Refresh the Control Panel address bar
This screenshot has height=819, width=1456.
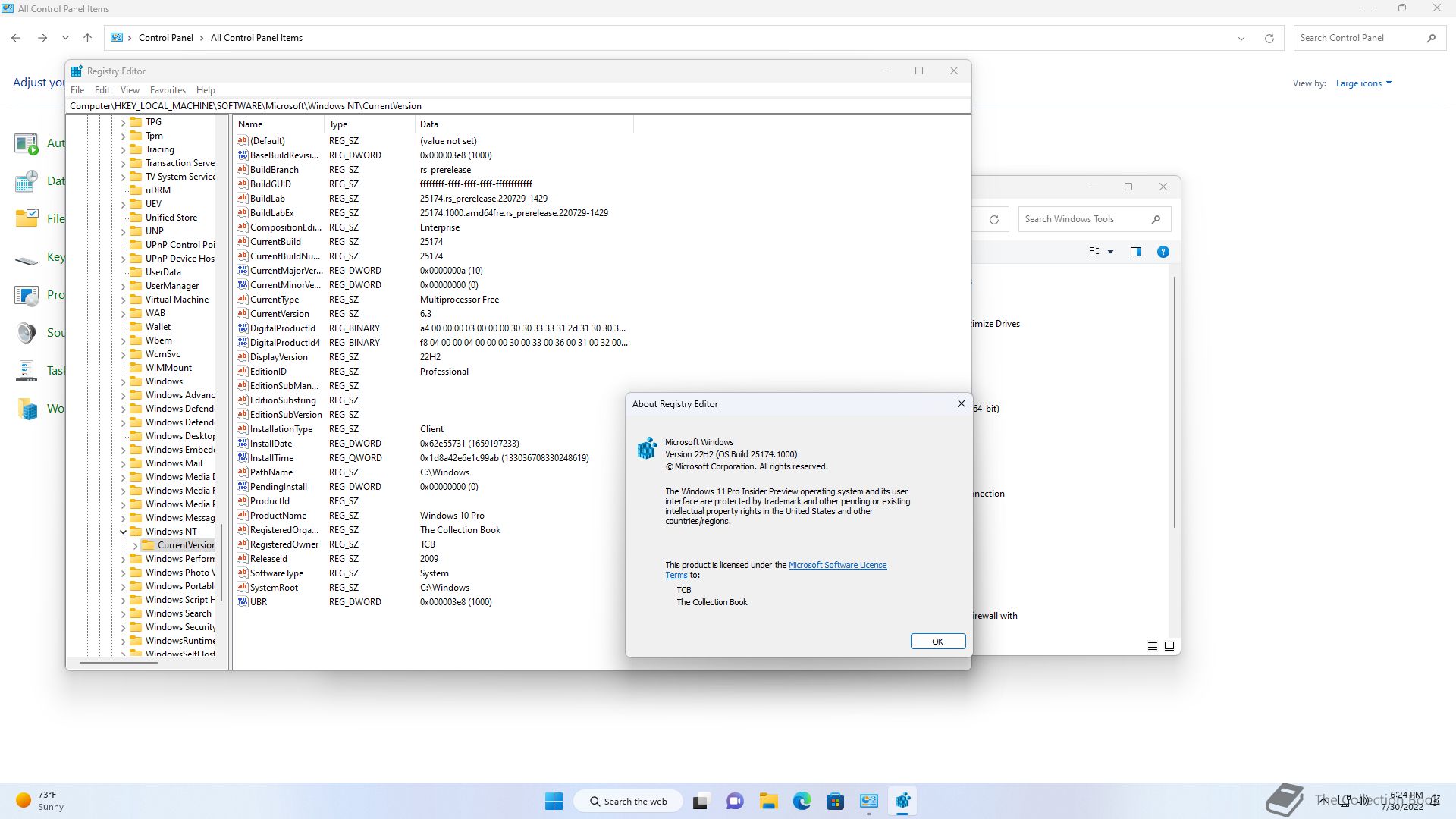[x=1269, y=38]
